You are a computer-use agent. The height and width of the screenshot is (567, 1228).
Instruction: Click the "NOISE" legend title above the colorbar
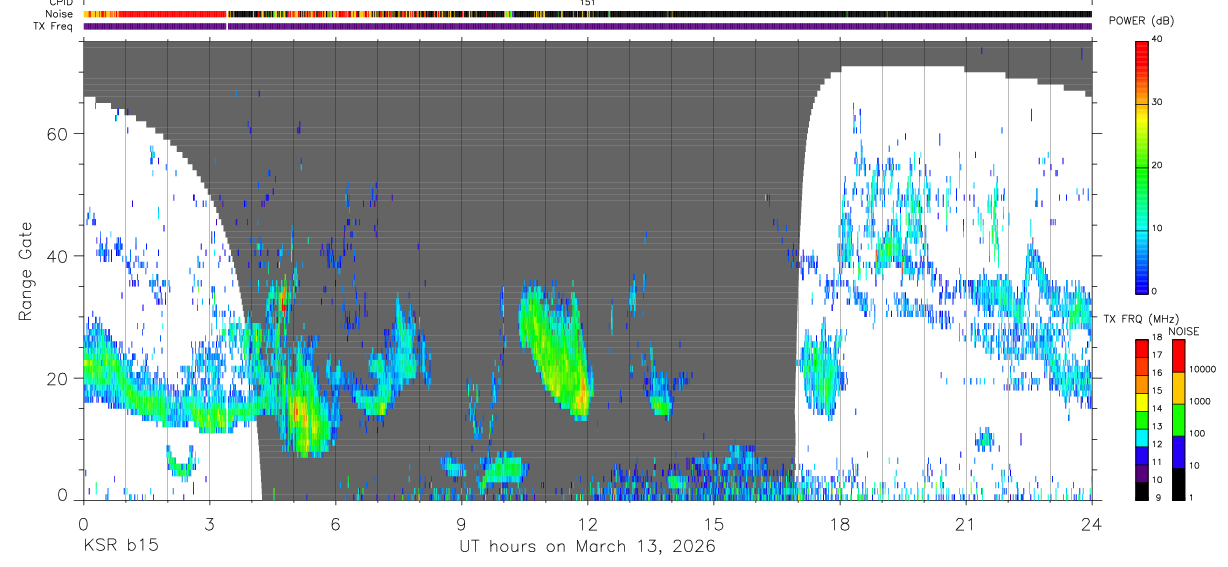click(x=1184, y=331)
